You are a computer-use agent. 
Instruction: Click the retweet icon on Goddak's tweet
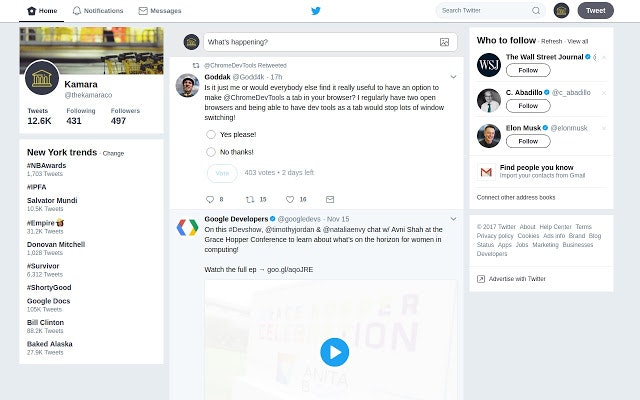tap(250, 199)
